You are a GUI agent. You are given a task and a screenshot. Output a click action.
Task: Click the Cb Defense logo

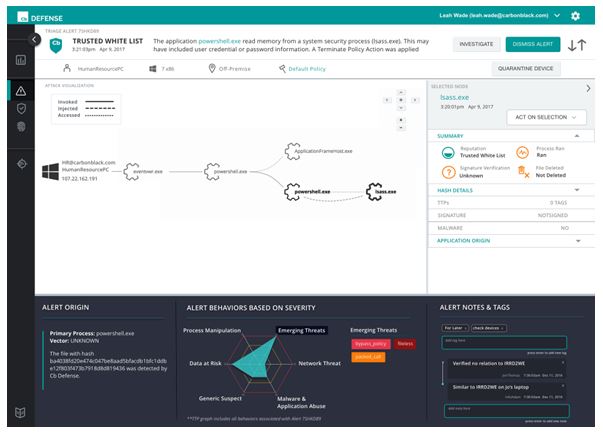point(40,17)
